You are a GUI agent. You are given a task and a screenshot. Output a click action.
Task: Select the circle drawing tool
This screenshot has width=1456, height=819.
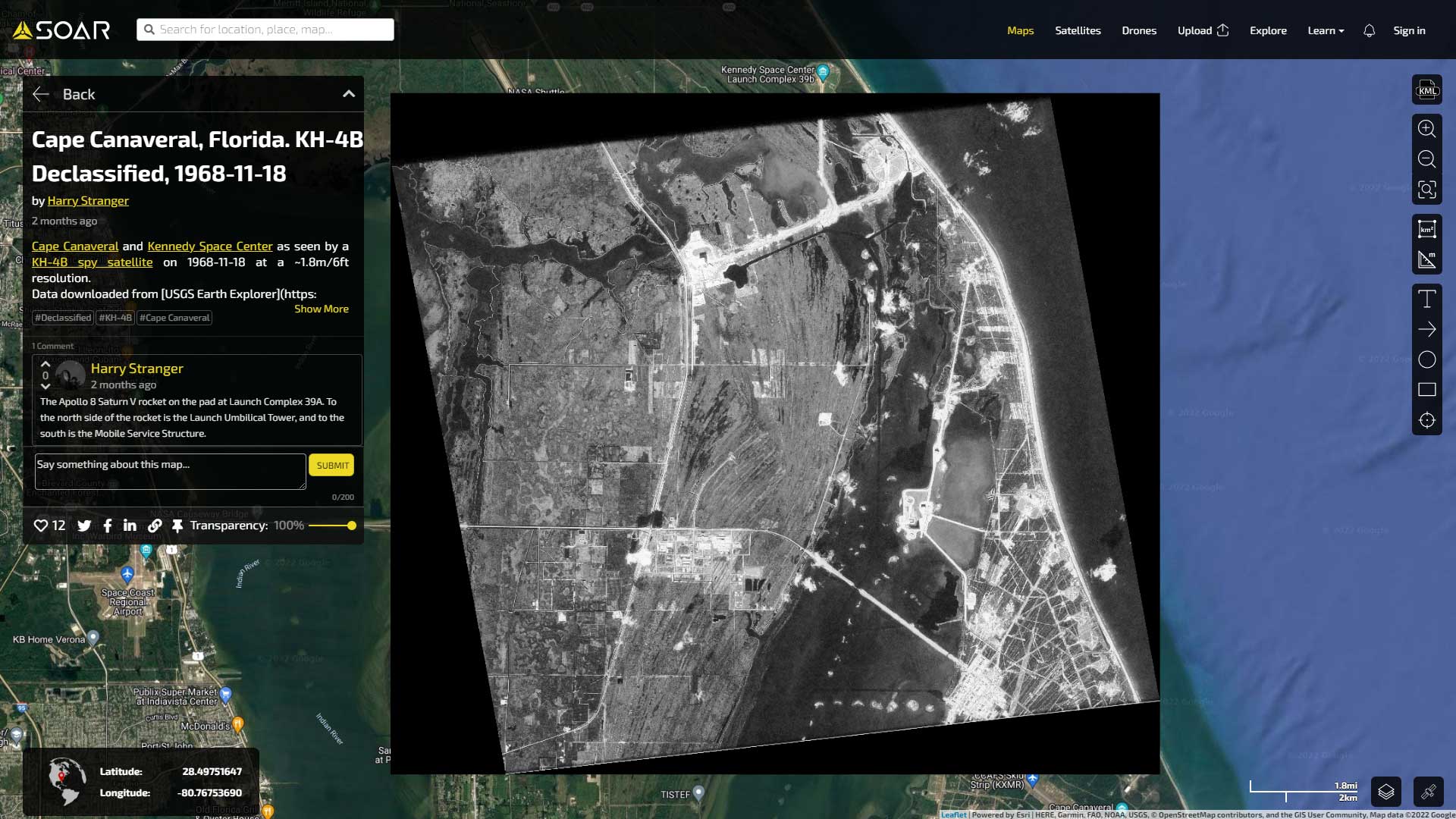point(1426,359)
